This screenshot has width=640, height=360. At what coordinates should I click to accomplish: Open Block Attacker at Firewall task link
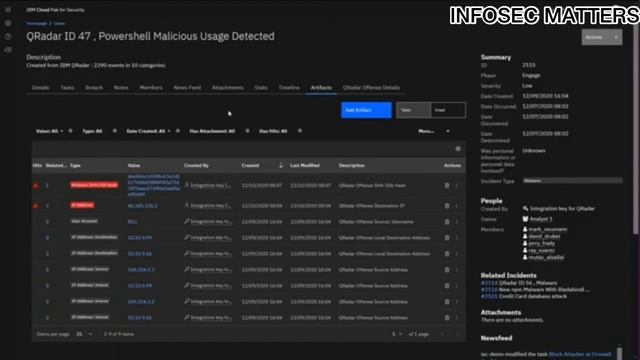point(580,354)
